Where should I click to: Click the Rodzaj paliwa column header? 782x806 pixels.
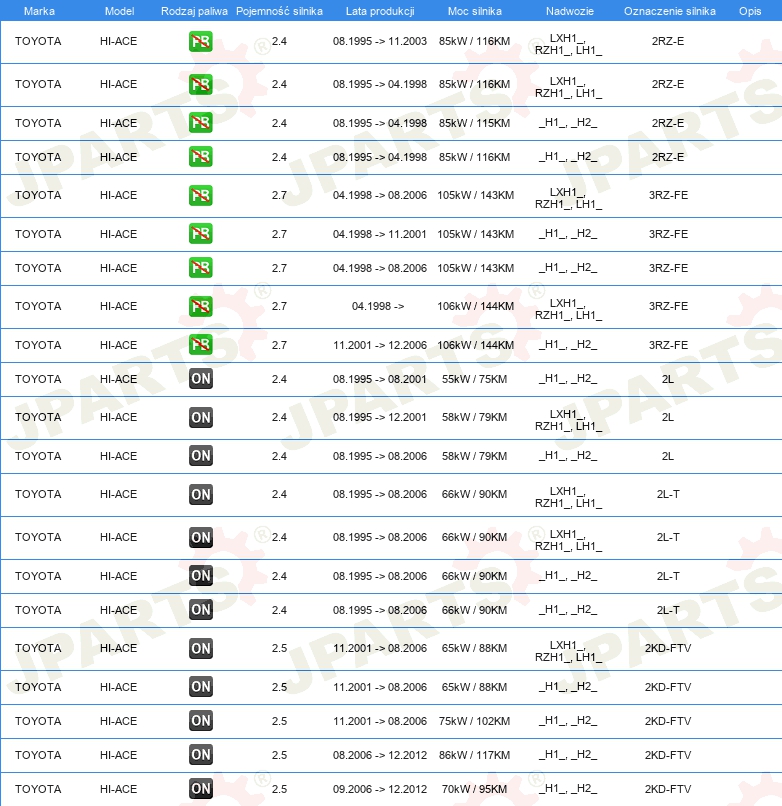(x=194, y=10)
